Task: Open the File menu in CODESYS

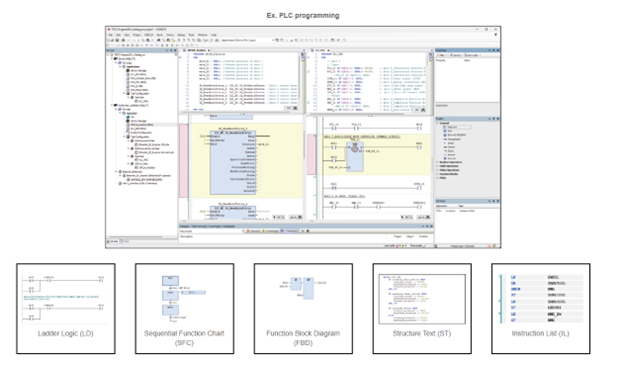Action: pos(110,35)
